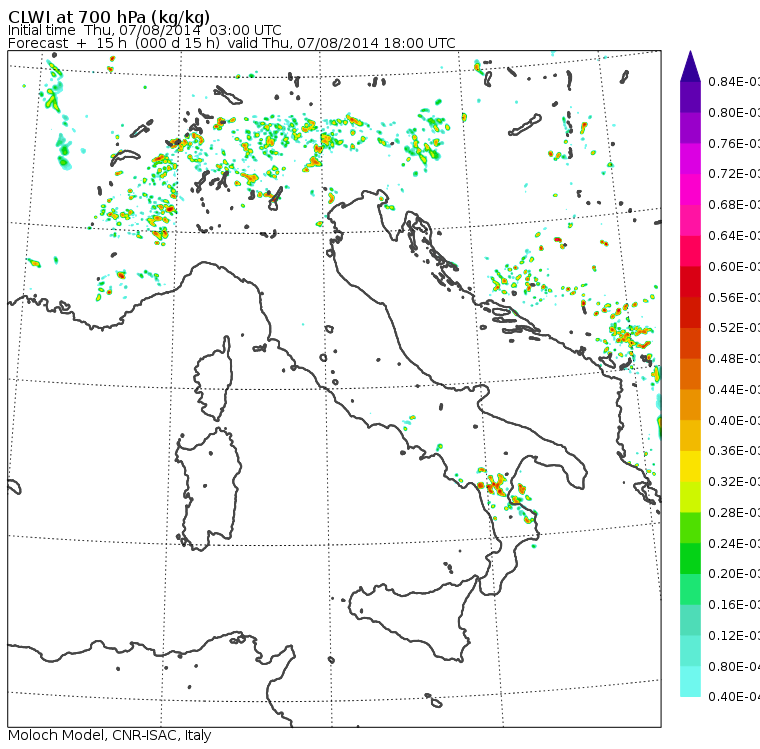This screenshot has width=760, height=749.
Task: Click the "Forecast + 15 h" valid time line
Action: [x=232, y=43]
